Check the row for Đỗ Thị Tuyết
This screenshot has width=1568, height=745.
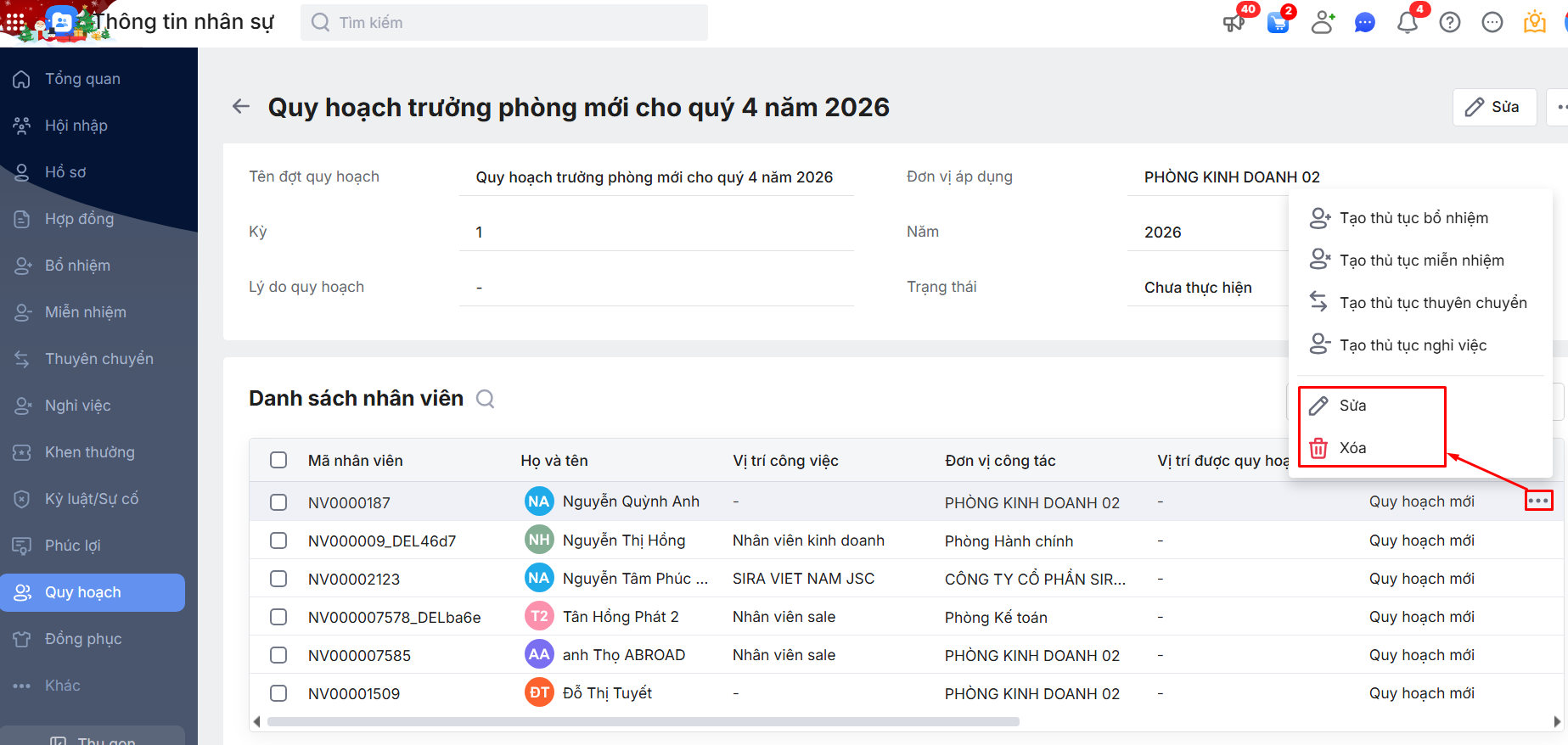pyautogui.click(x=278, y=693)
